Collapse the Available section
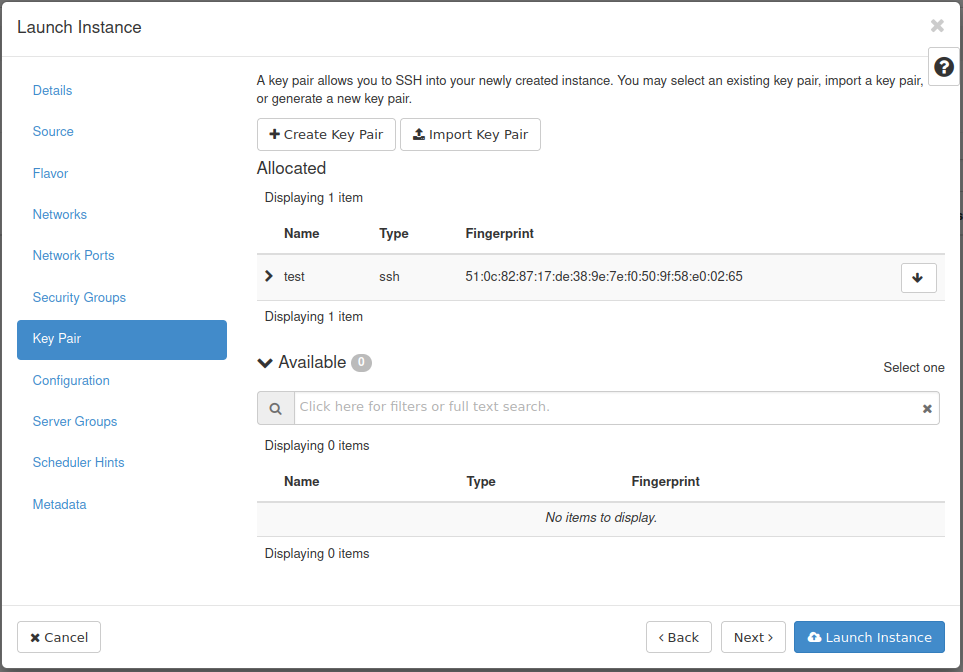 [265, 363]
